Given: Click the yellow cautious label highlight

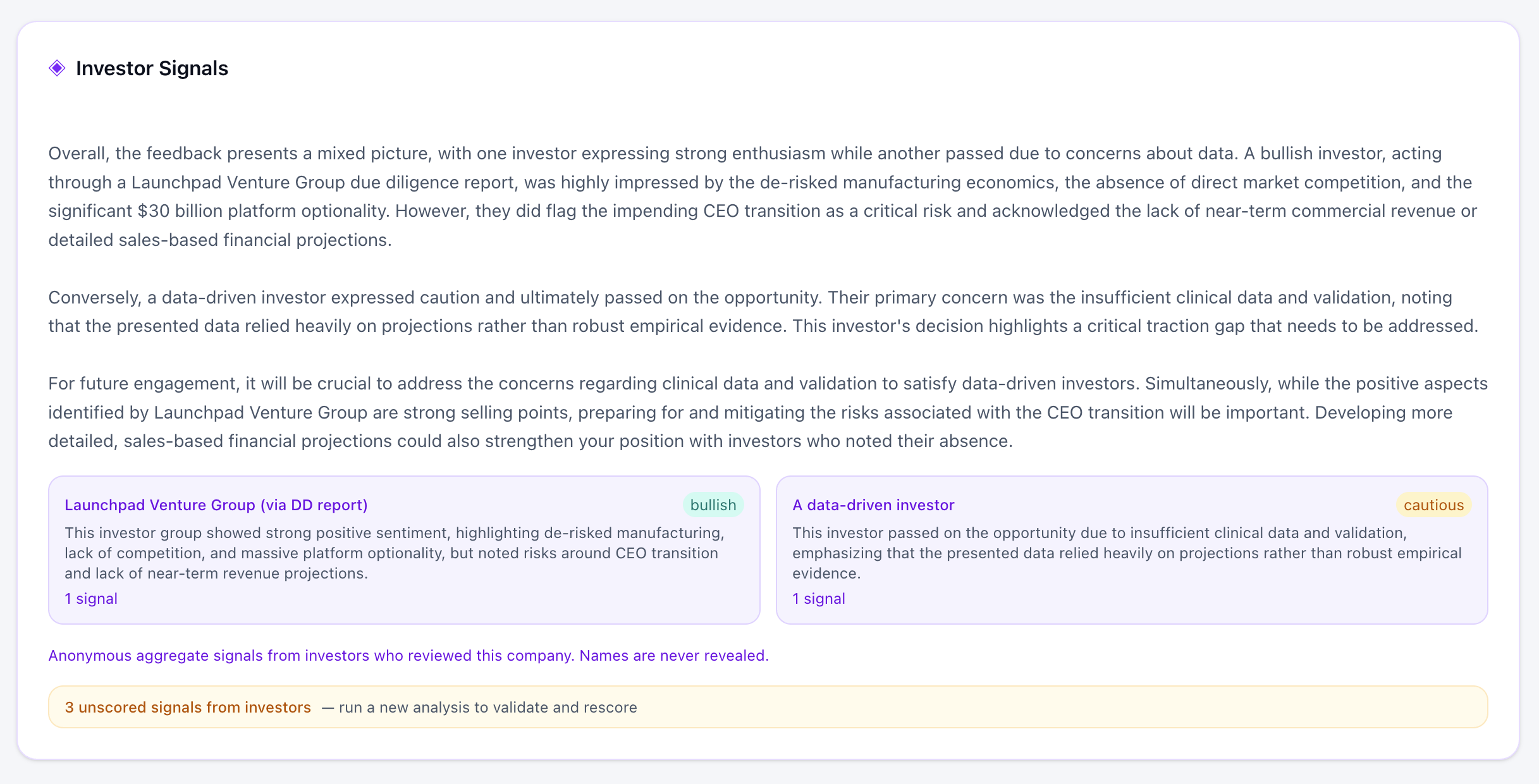Looking at the screenshot, I should tap(1433, 505).
